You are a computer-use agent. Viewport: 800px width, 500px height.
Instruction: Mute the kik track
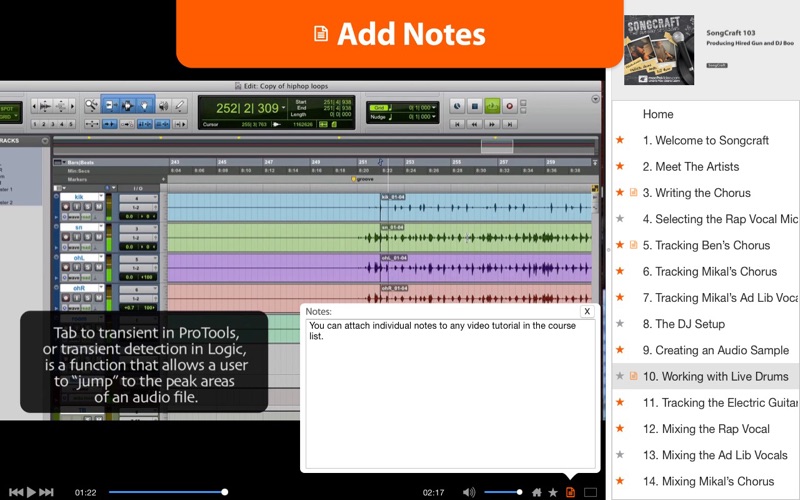98,207
